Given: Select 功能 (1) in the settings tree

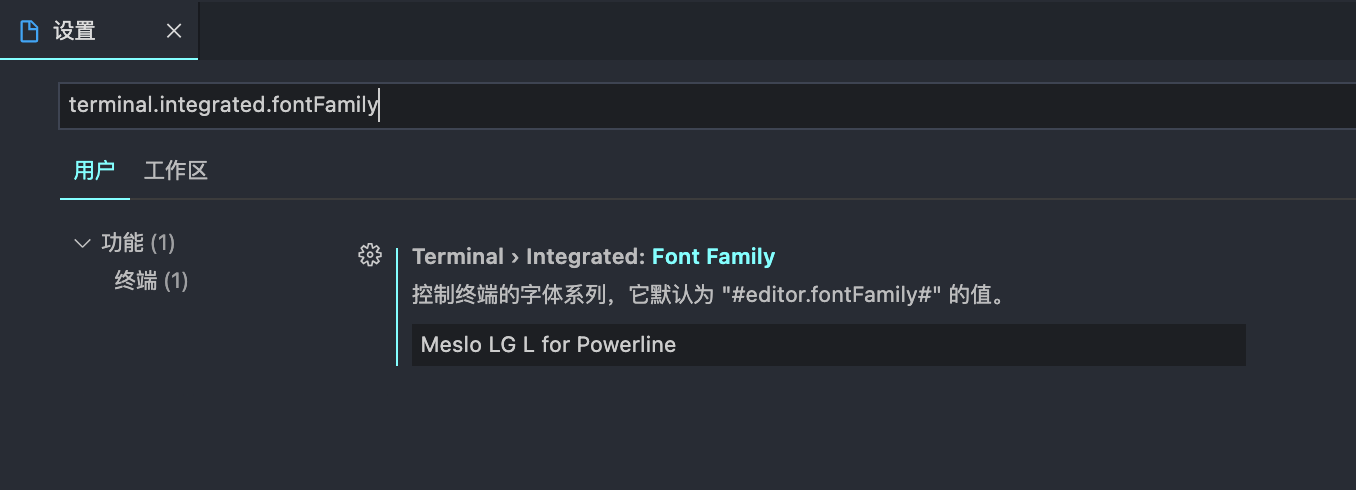Looking at the screenshot, I should pos(124,243).
